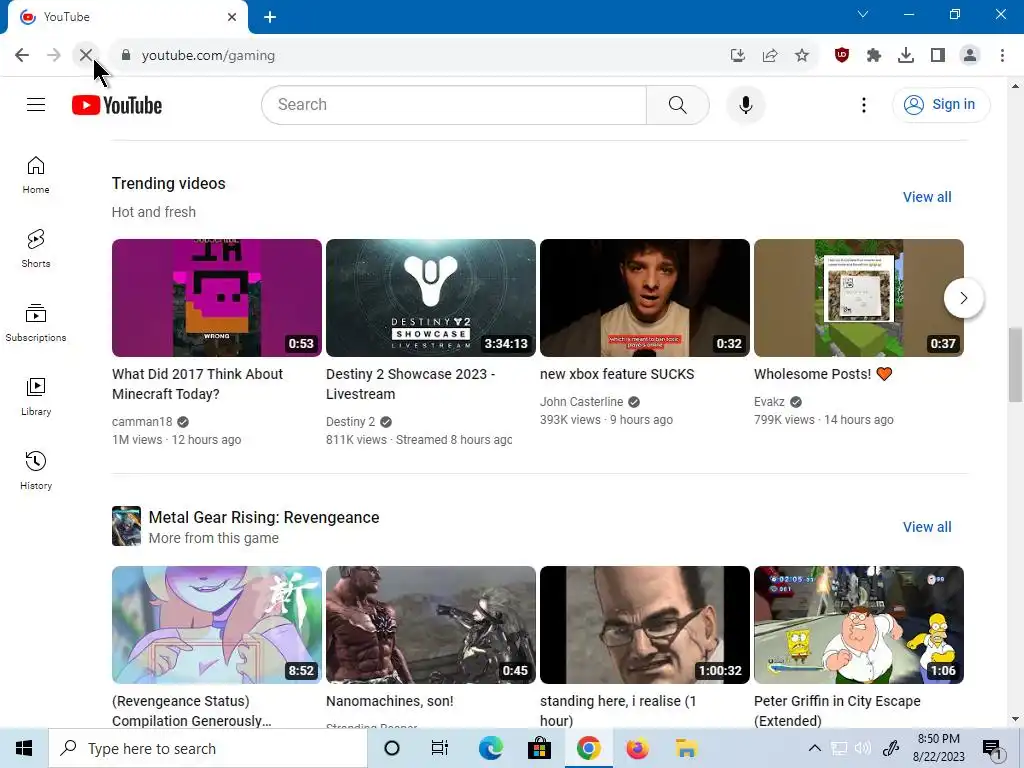The height and width of the screenshot is (768, 1024).
Task: Show next Trending videos with arrow
Action: (x=963, y=298)
